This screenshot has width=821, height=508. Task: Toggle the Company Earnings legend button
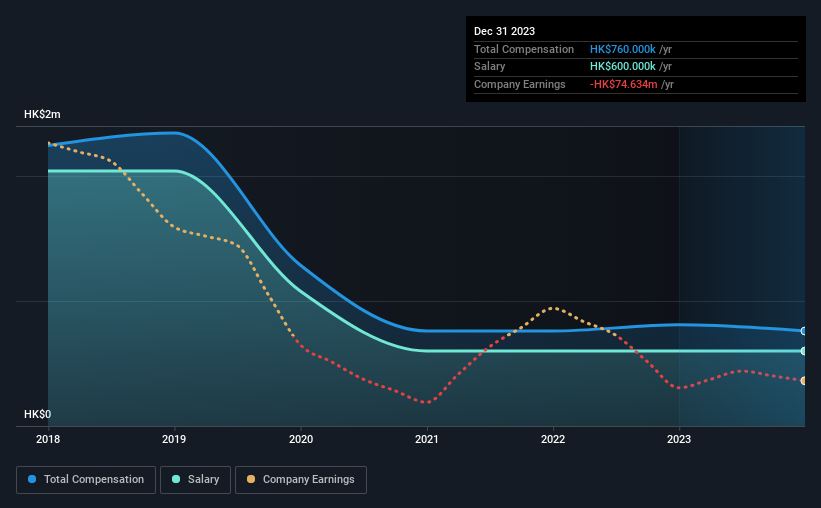[x=301, y=480]
